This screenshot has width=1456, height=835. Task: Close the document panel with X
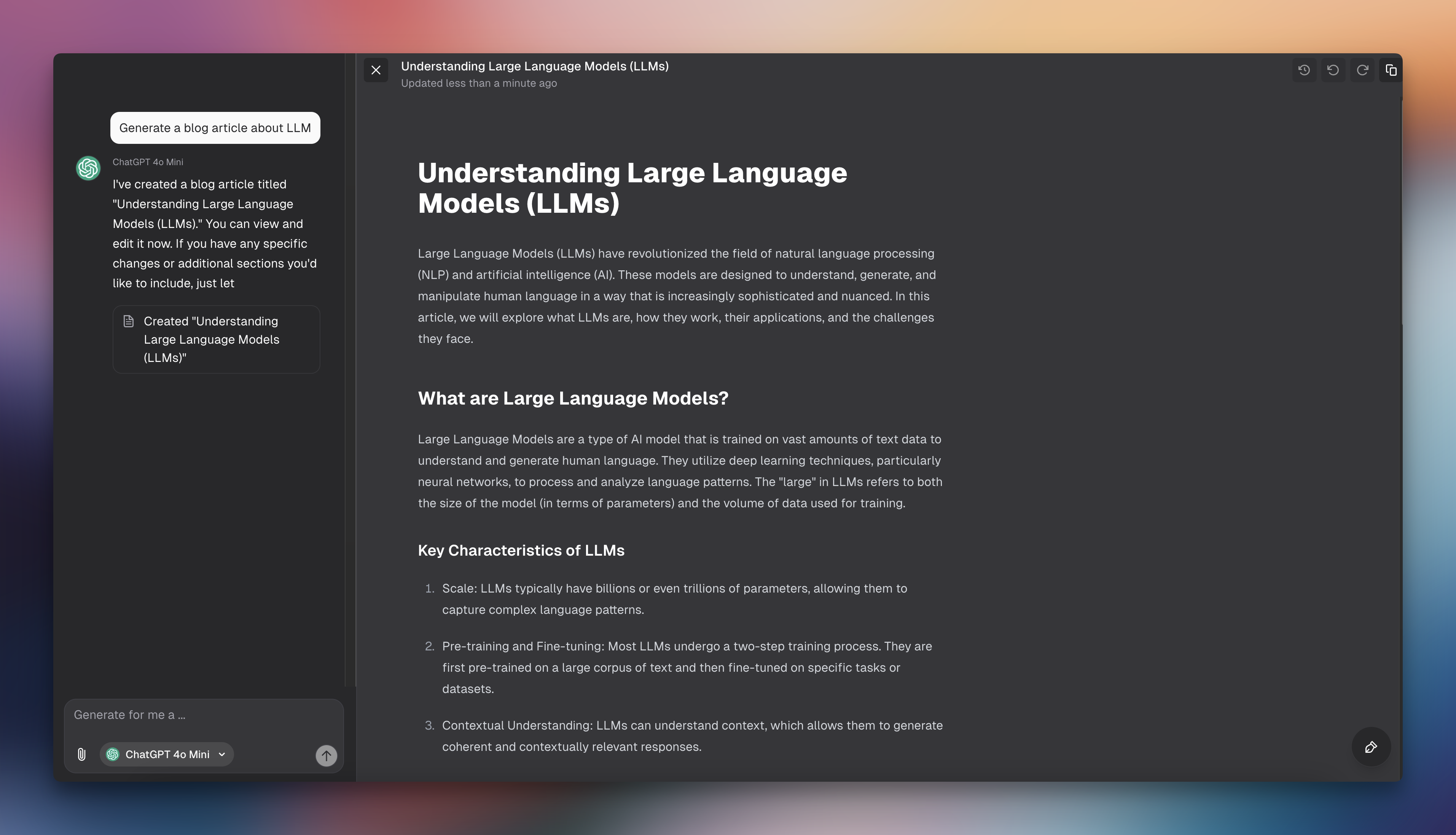point(376,70)
